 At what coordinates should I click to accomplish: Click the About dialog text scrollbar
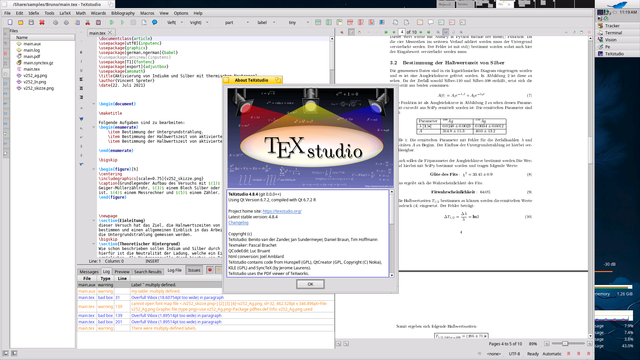(x=392, y=233)
